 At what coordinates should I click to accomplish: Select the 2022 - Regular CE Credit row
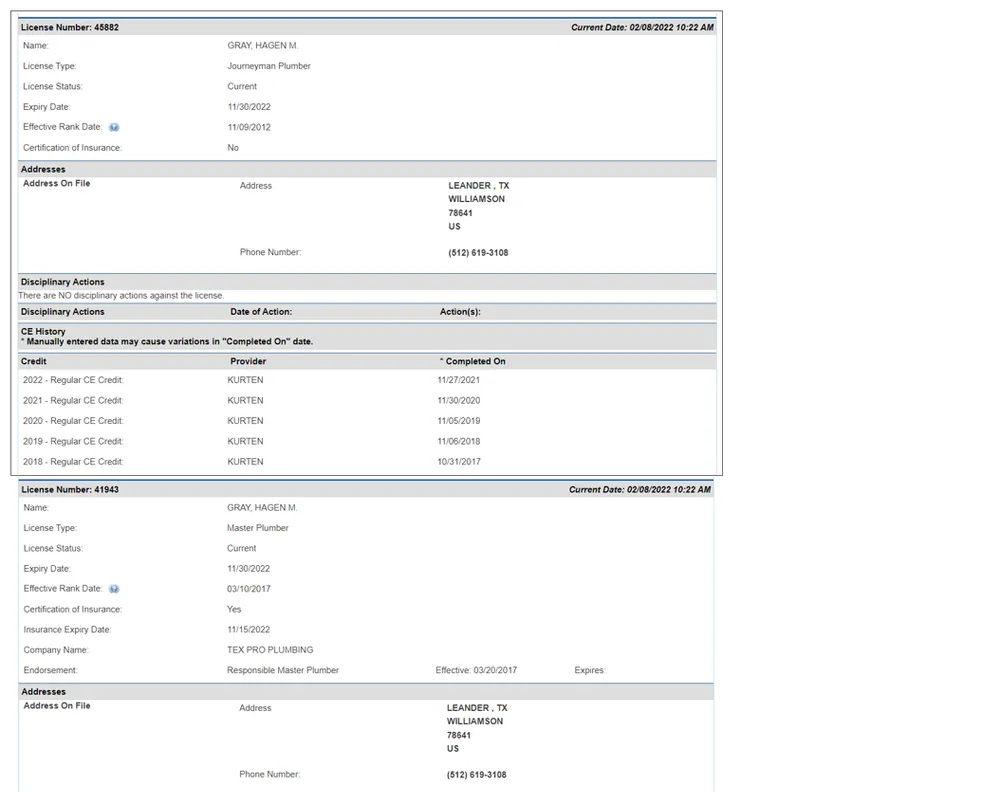tap(73, 380)
